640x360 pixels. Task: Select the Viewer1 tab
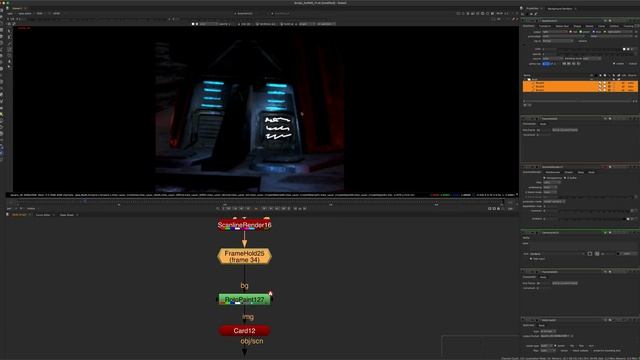(17, 8)
